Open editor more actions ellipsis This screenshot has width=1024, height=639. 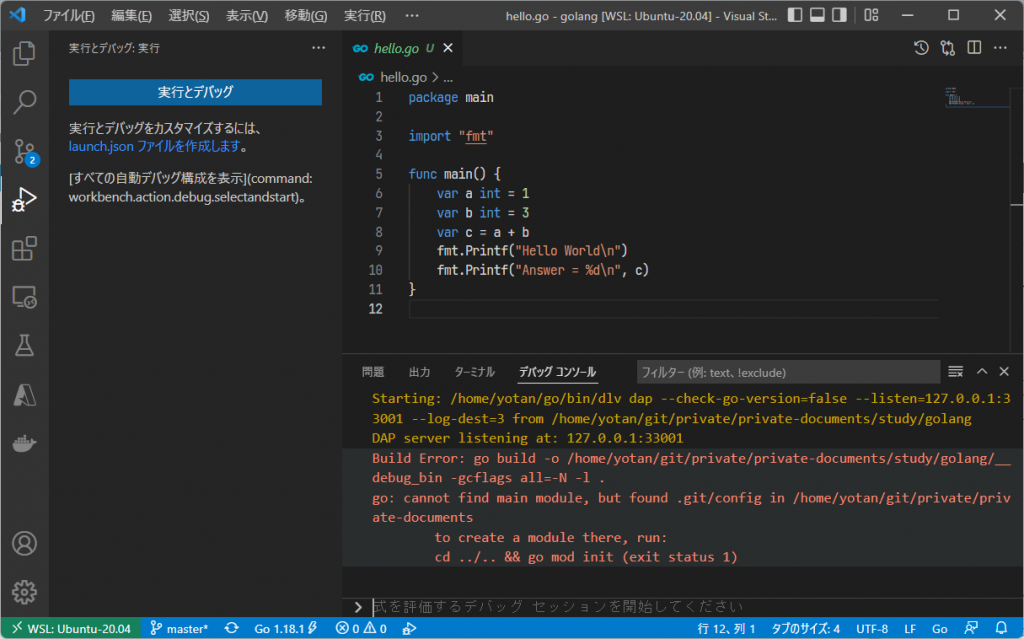(1000, 48)
